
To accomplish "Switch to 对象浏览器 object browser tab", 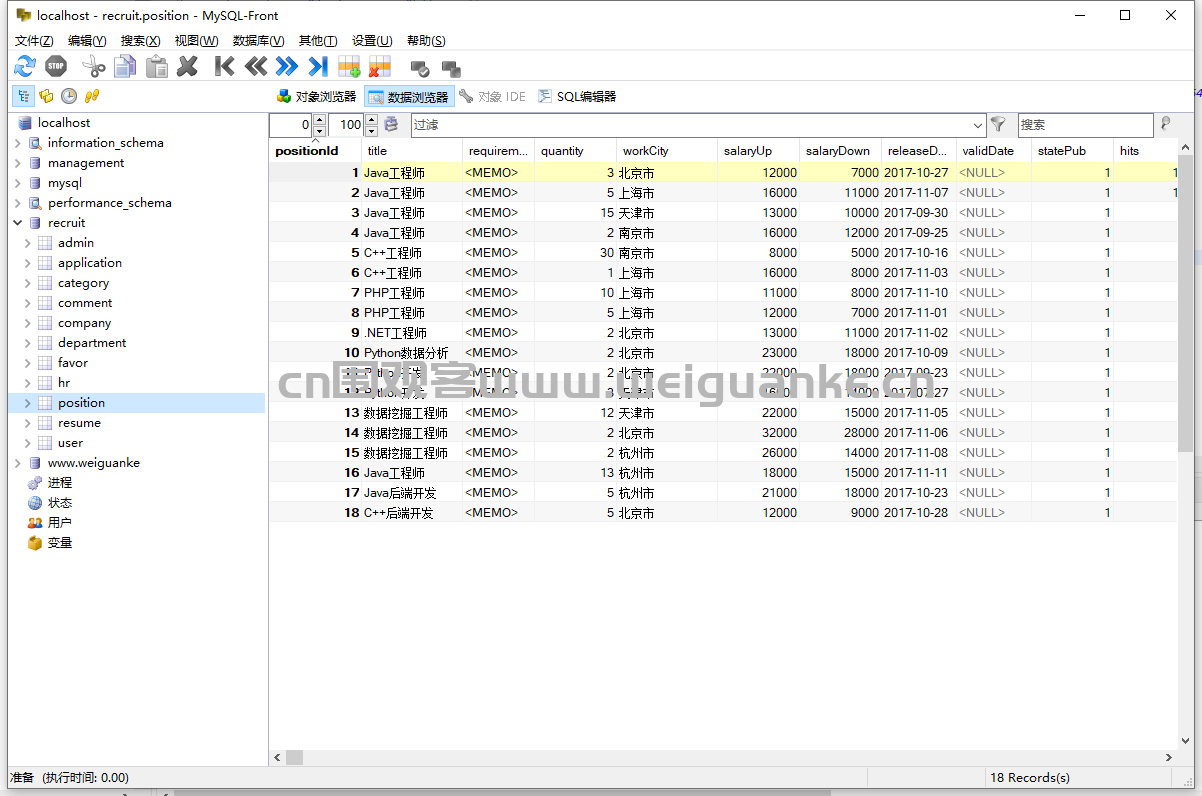I will click(x=316, y=97).
